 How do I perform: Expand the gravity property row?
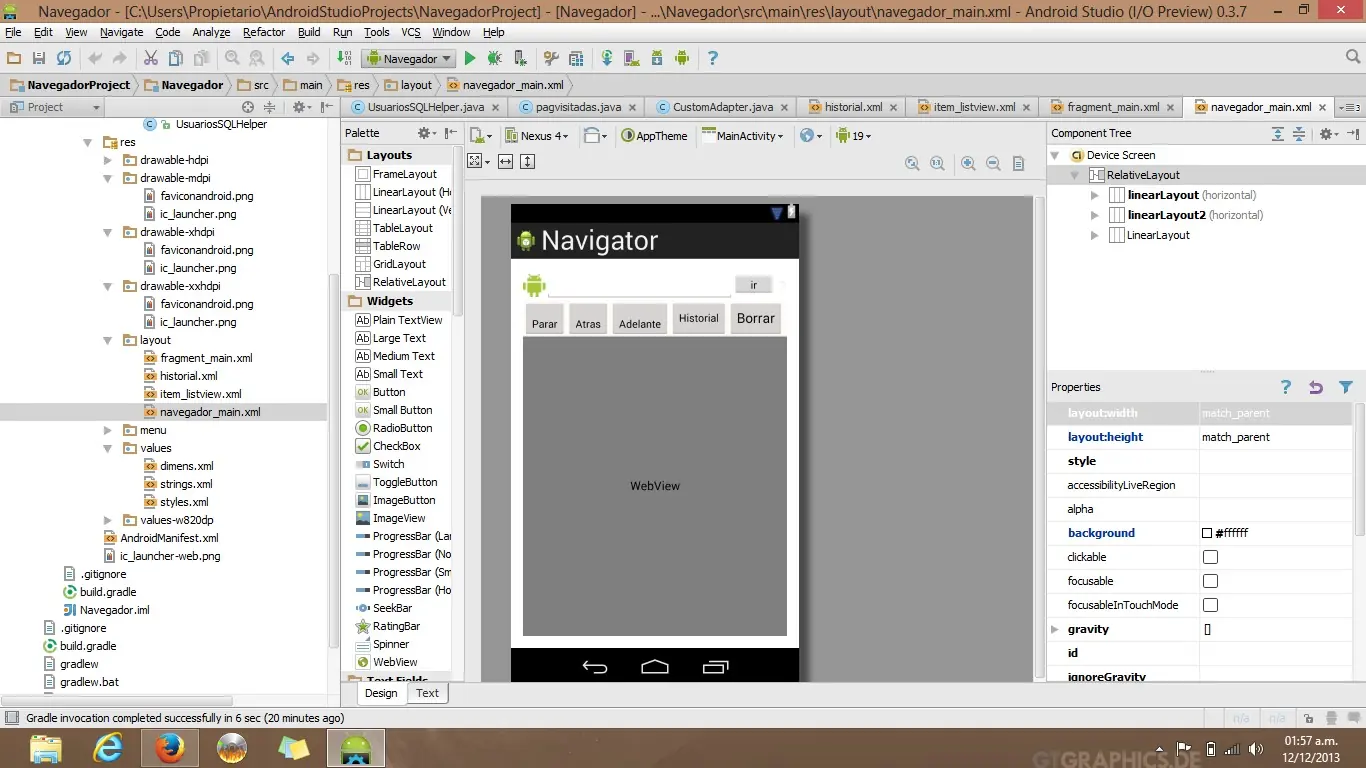[x=1055, y=629]
